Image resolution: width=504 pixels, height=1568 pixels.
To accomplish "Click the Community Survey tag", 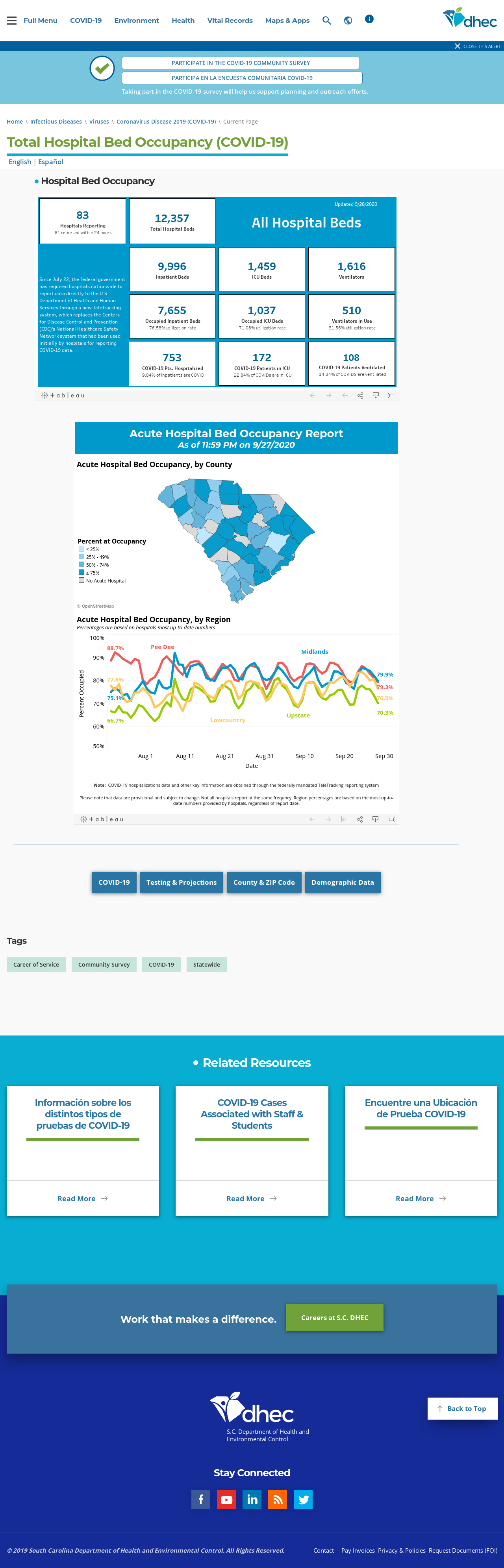I will click(x=104, y=964).
